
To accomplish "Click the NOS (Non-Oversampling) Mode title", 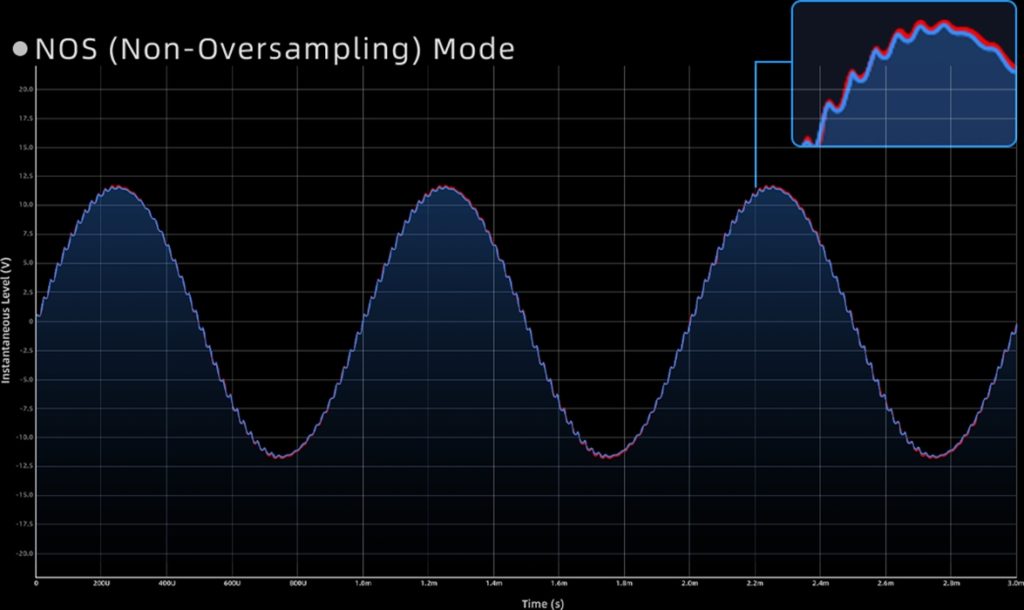I will (274, 49).
